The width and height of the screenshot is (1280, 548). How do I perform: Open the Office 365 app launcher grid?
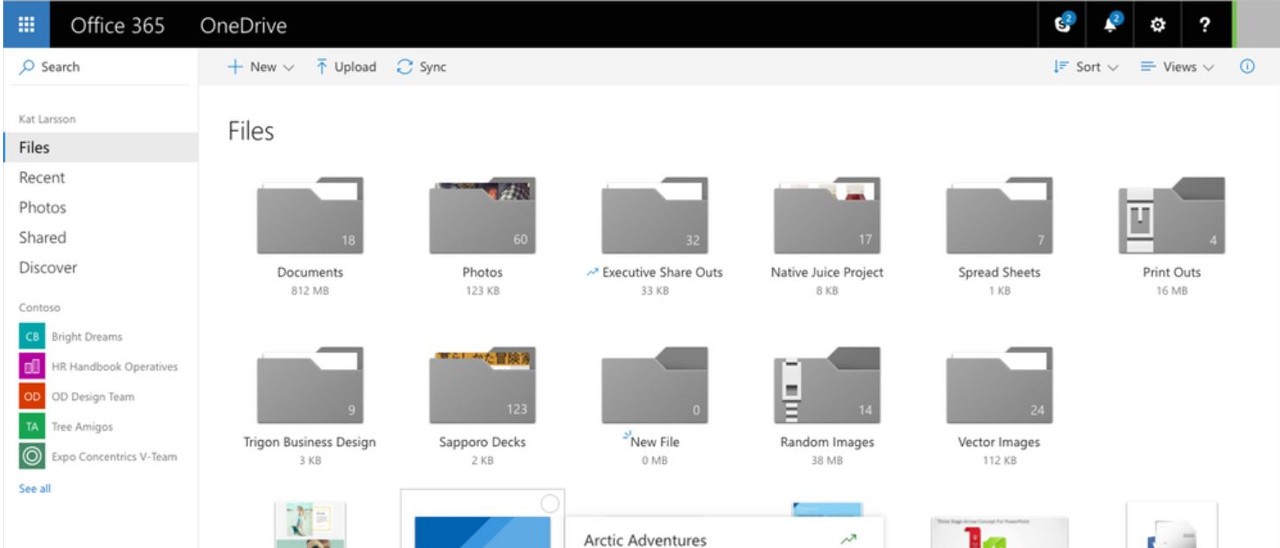[27, 25]
